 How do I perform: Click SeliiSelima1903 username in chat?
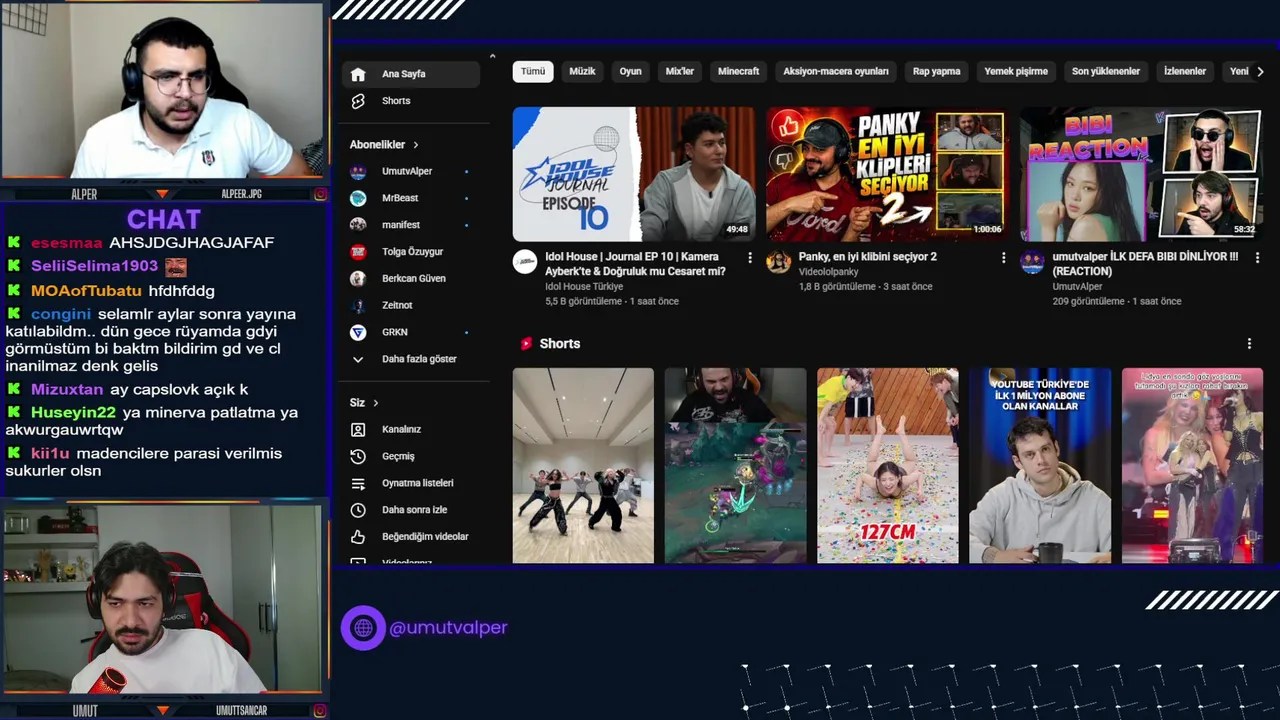[x=94, y=266]
